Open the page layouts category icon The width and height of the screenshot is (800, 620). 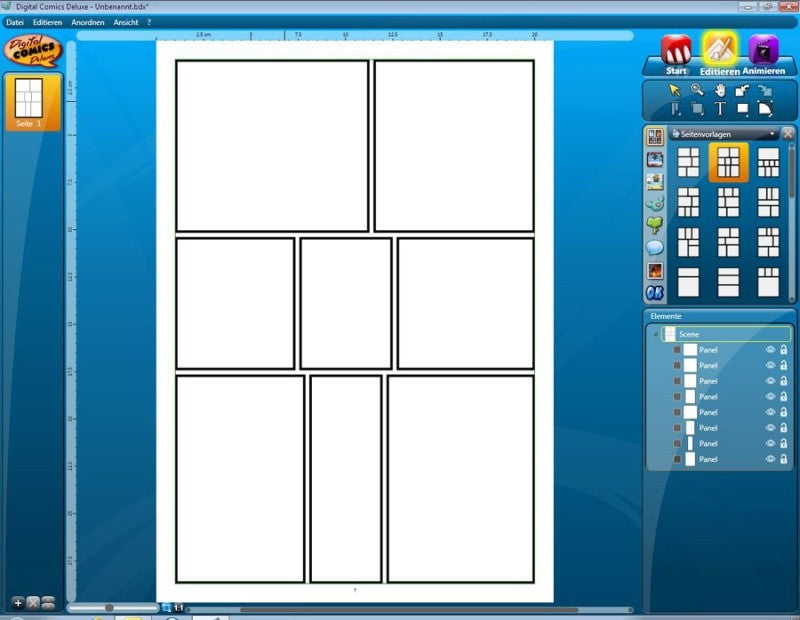pos(655,136)
